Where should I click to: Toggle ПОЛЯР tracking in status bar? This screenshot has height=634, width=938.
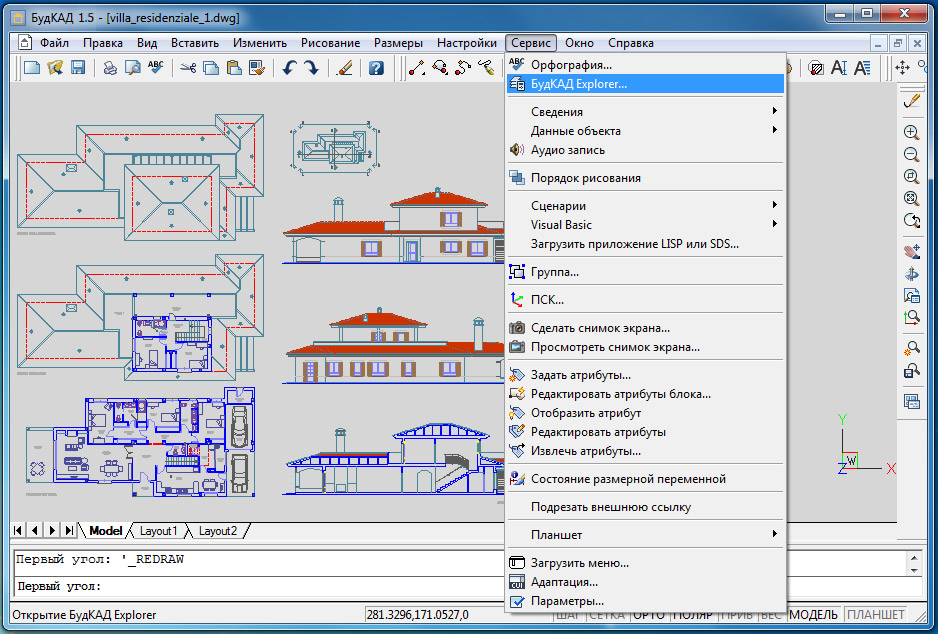(x=692, y=615)
